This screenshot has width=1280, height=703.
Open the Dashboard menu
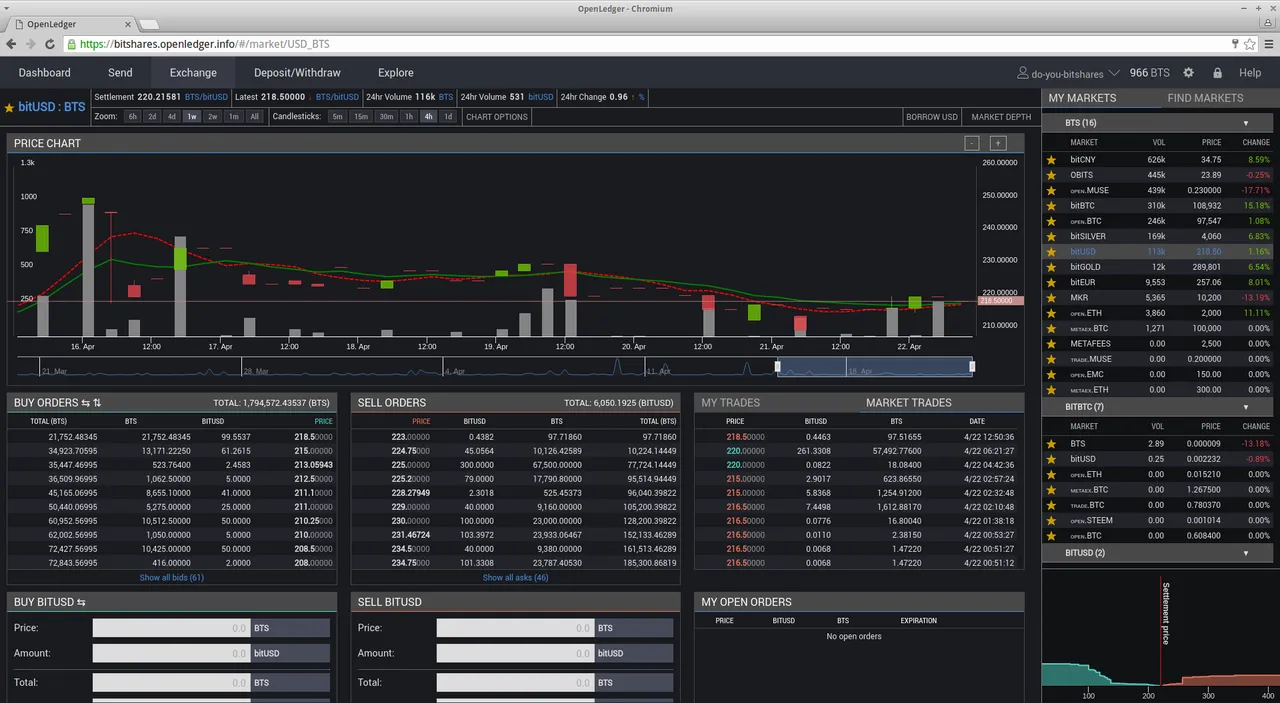pos(45,73)
